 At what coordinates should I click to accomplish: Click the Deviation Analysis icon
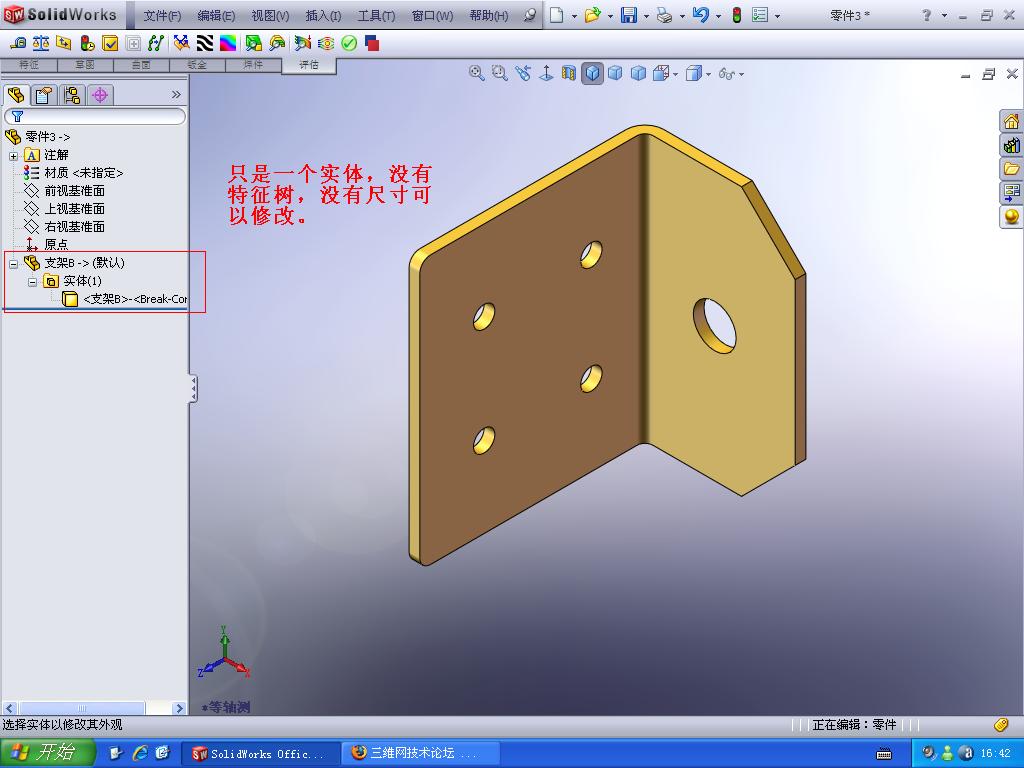tap(155, 43)
